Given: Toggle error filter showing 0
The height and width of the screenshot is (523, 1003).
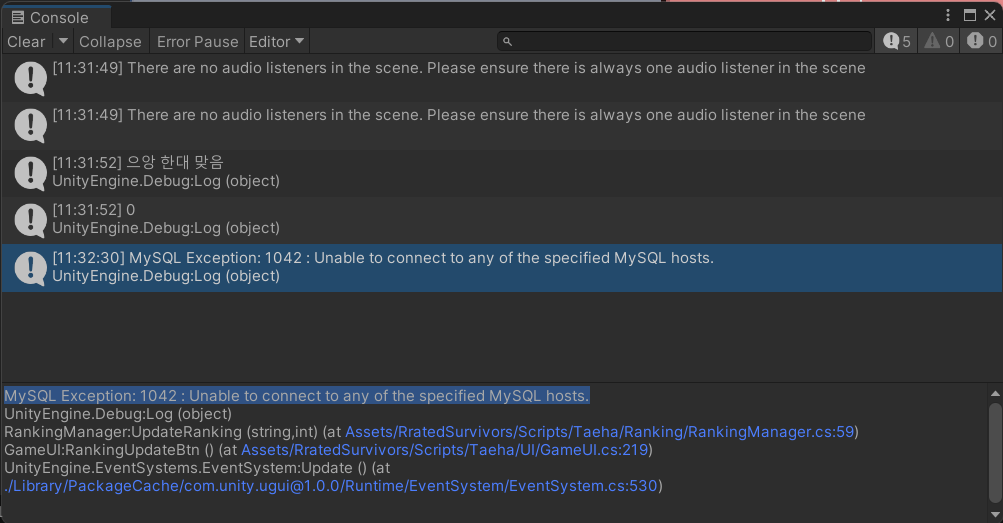Looking at the screenshot, I should click(x=982, y=41).
